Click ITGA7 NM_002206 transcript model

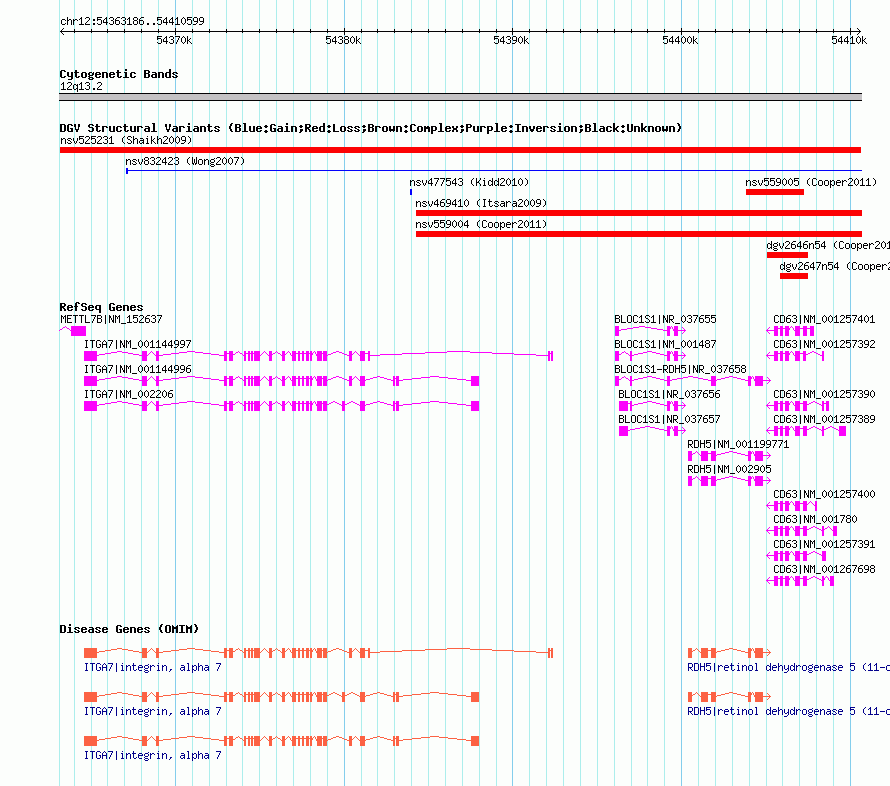pyautogui.click(x=282, y=406)
